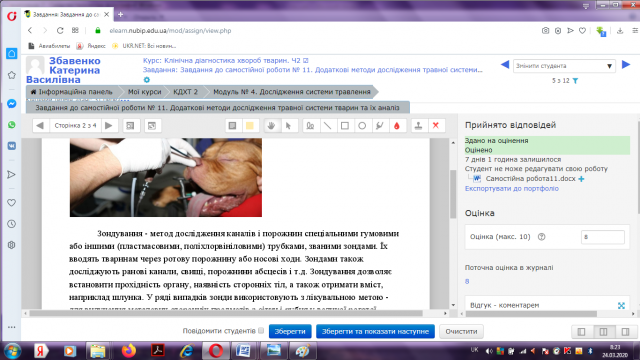Click 'Експортувати до портфоліо' link

click(511, 189)
